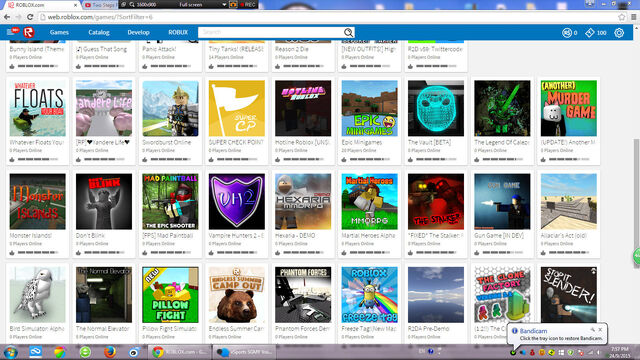Go back with browser back arrow

[x=7, y=17]
